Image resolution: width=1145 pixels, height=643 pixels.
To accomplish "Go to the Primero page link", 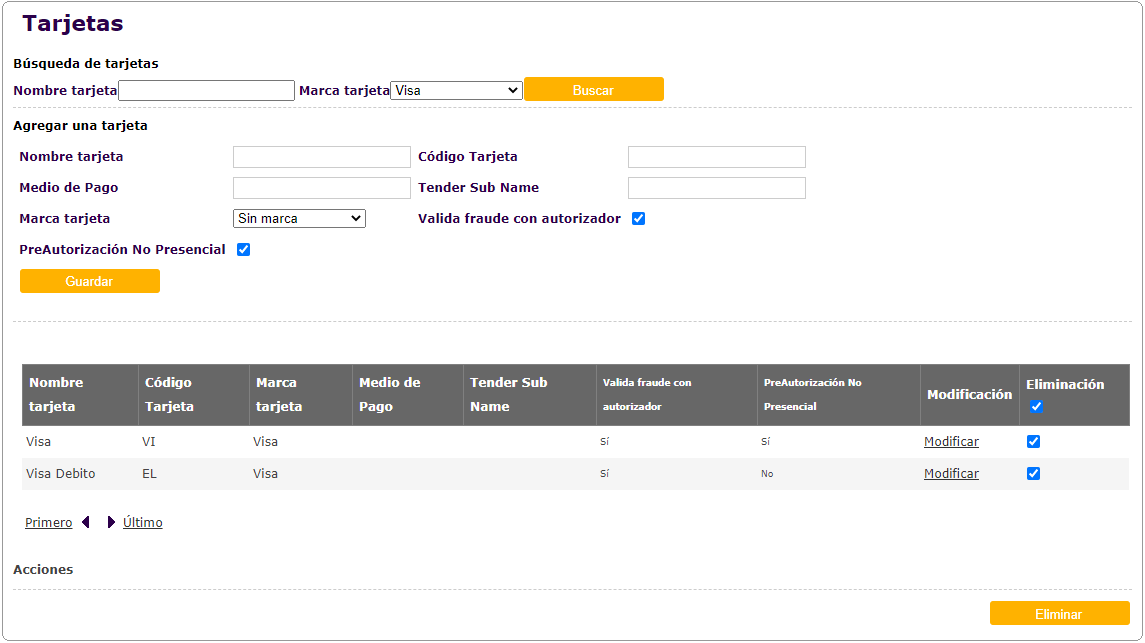I will [49, 522].
